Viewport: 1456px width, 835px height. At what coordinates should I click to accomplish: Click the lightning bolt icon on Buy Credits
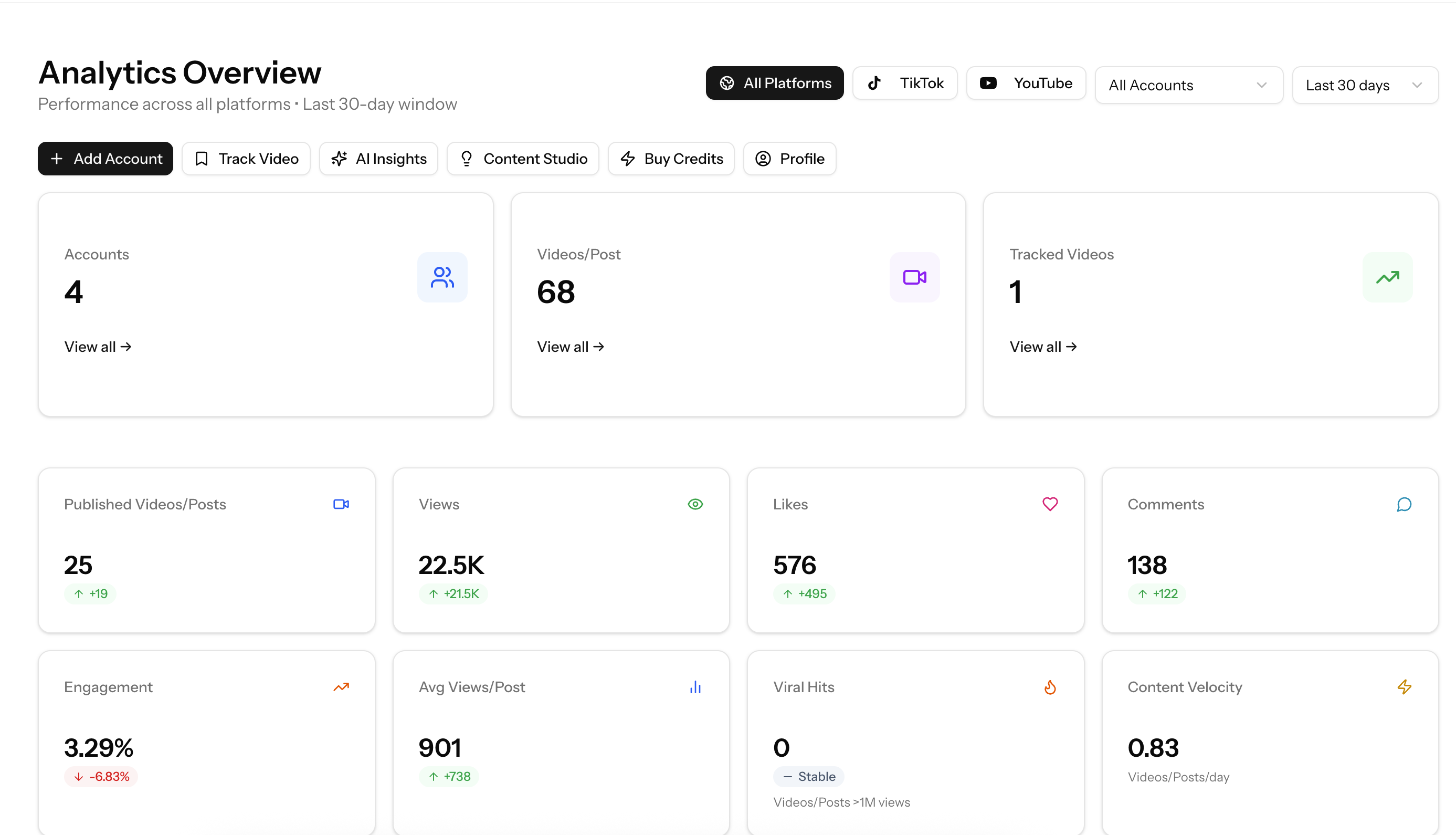(x=628, y=158)
